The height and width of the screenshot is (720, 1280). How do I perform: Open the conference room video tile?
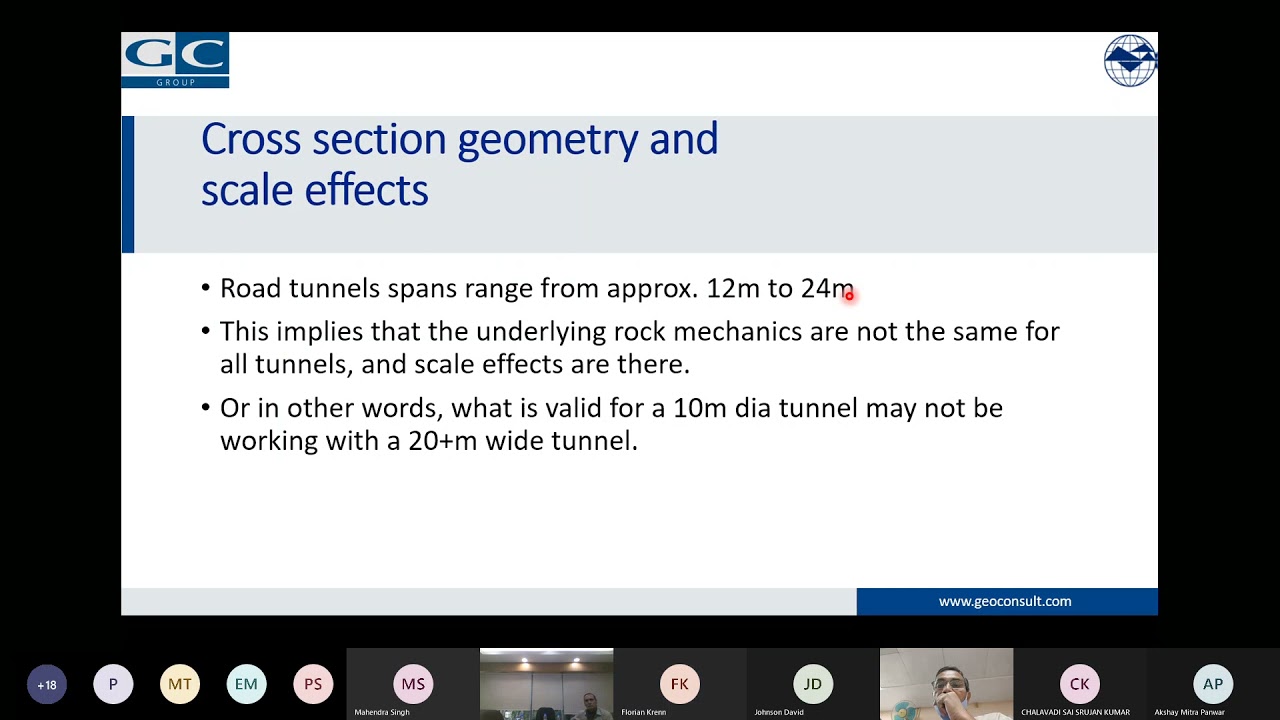click(x=546, y=684)
